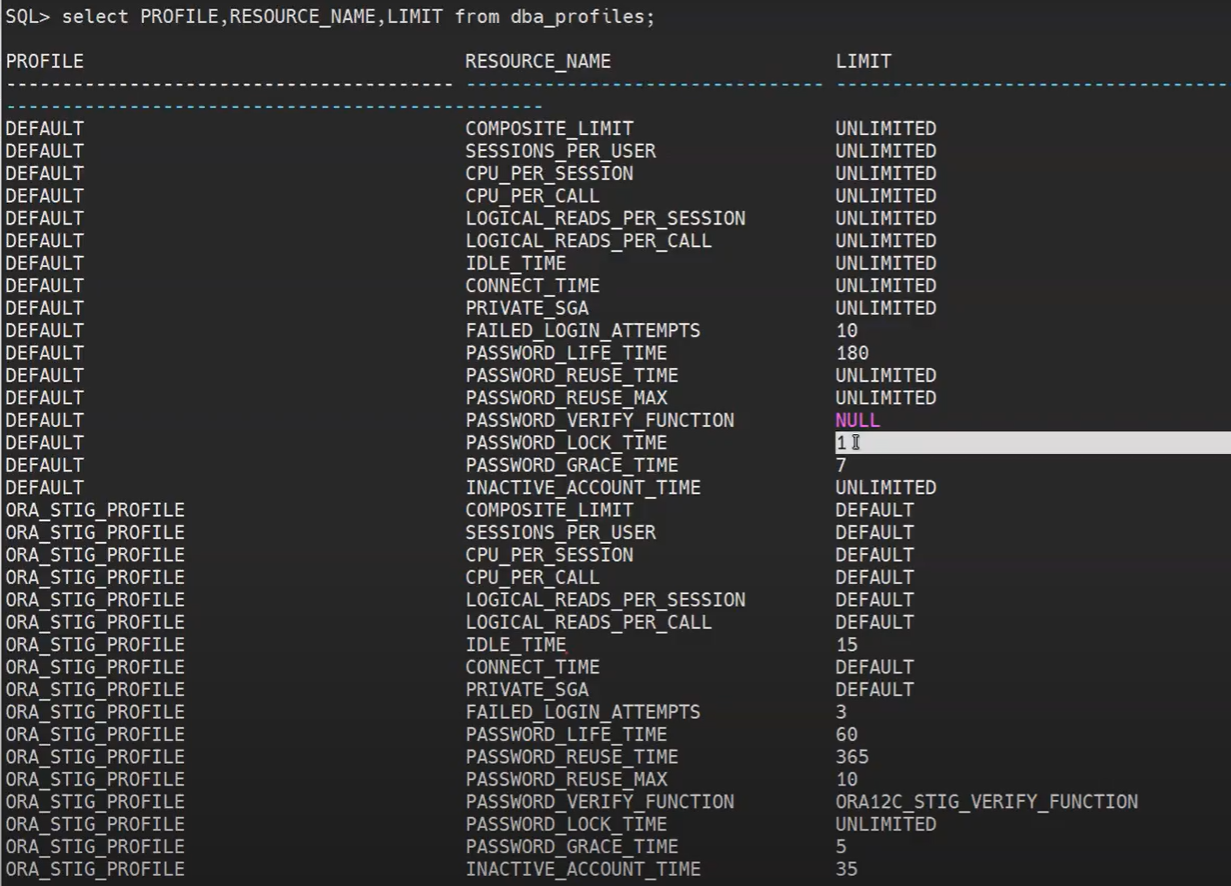Click ORA_STIG_PROFILE's PASSWORD_LIFE_TIME value 60
1231x886 pixels.
click(846, 735)
